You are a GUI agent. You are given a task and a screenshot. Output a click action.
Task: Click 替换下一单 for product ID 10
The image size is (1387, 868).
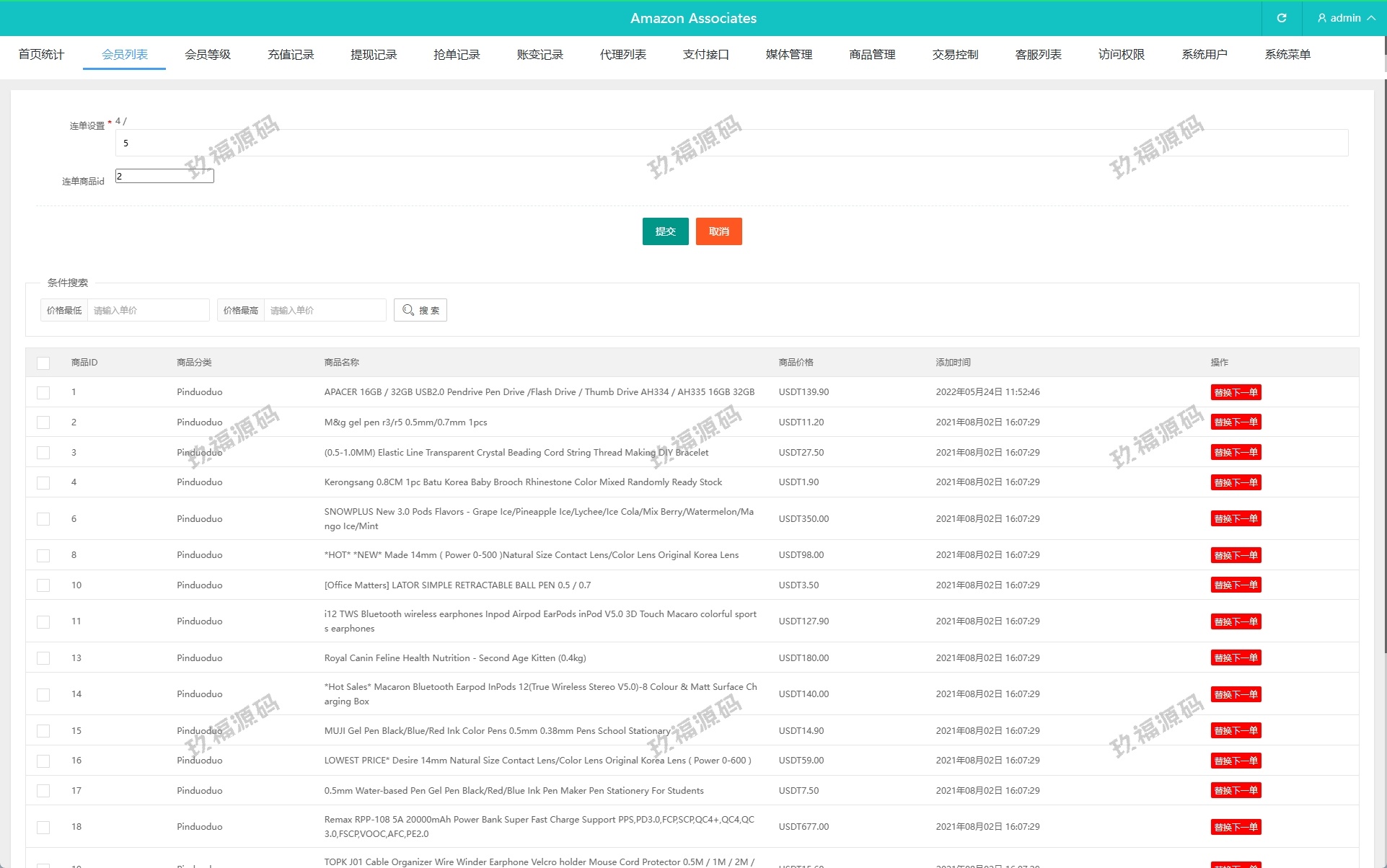(x=1236, y=585)
